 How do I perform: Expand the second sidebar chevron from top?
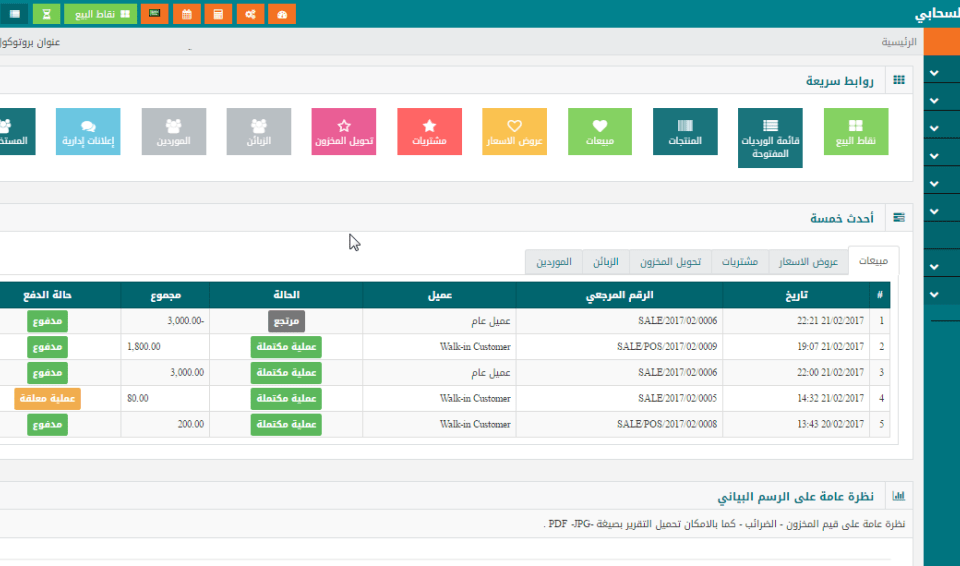tap(934, 101)
